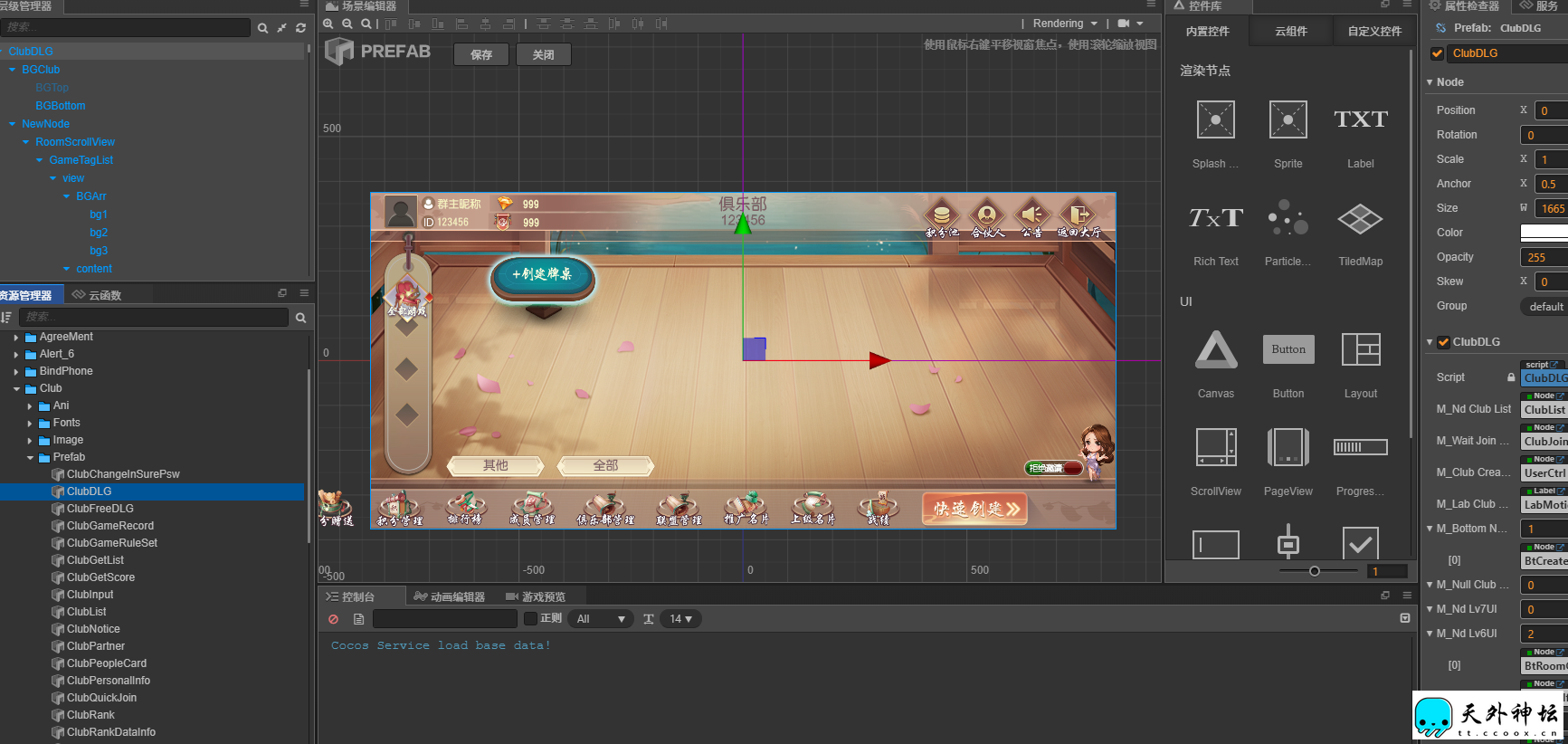The width and height of the screenshot is (1568, 744).
Task: Add a ProgressBar widget
Action: point(1361,447)
